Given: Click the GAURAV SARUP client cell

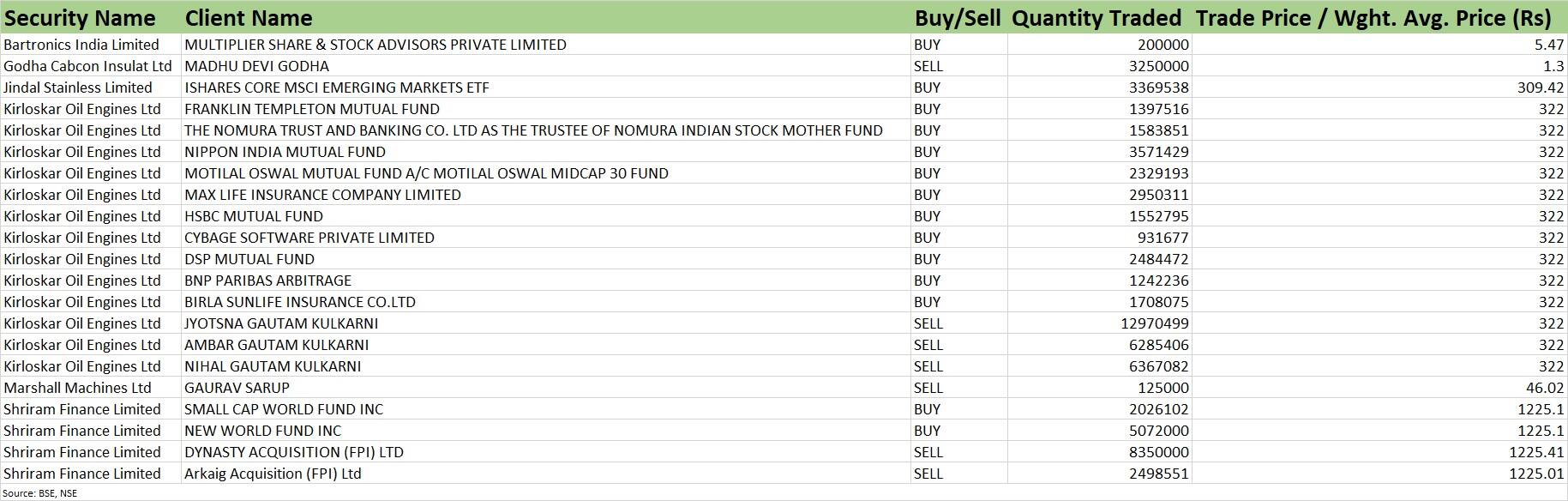Looking at the screenshot, I should [x=237, y=388].
